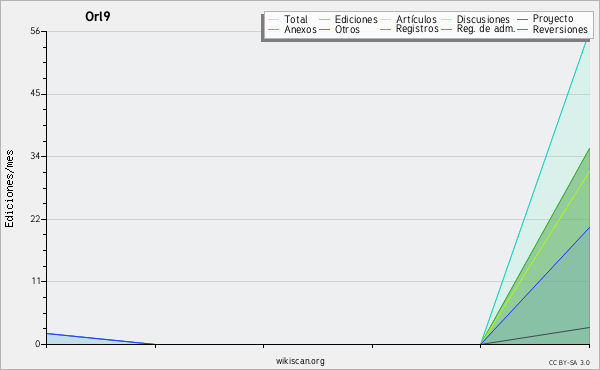Click the y-axis value 45
Screen dimensions: 600x370
[35, 94]
